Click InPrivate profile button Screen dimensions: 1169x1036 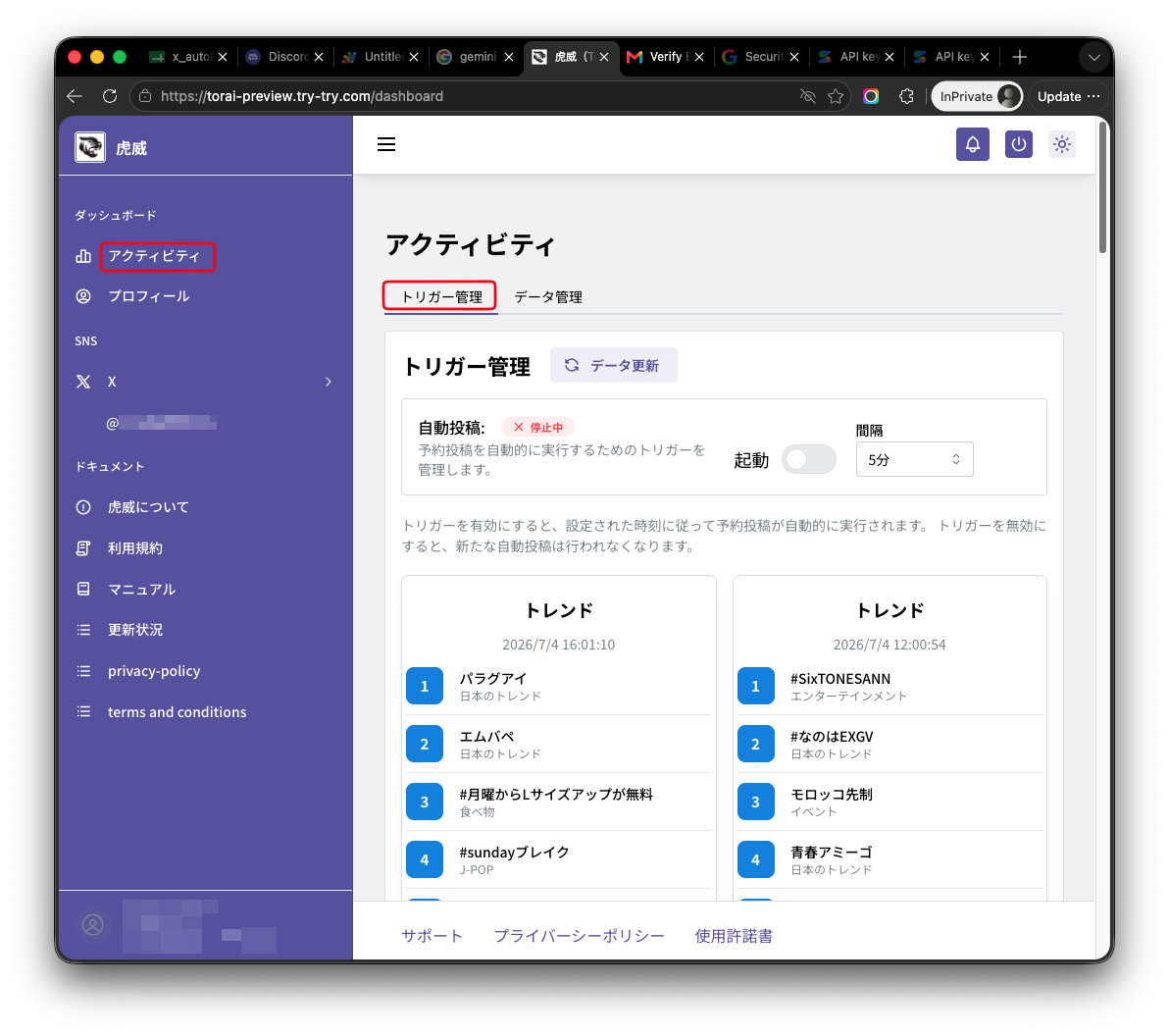coord(977,96)
